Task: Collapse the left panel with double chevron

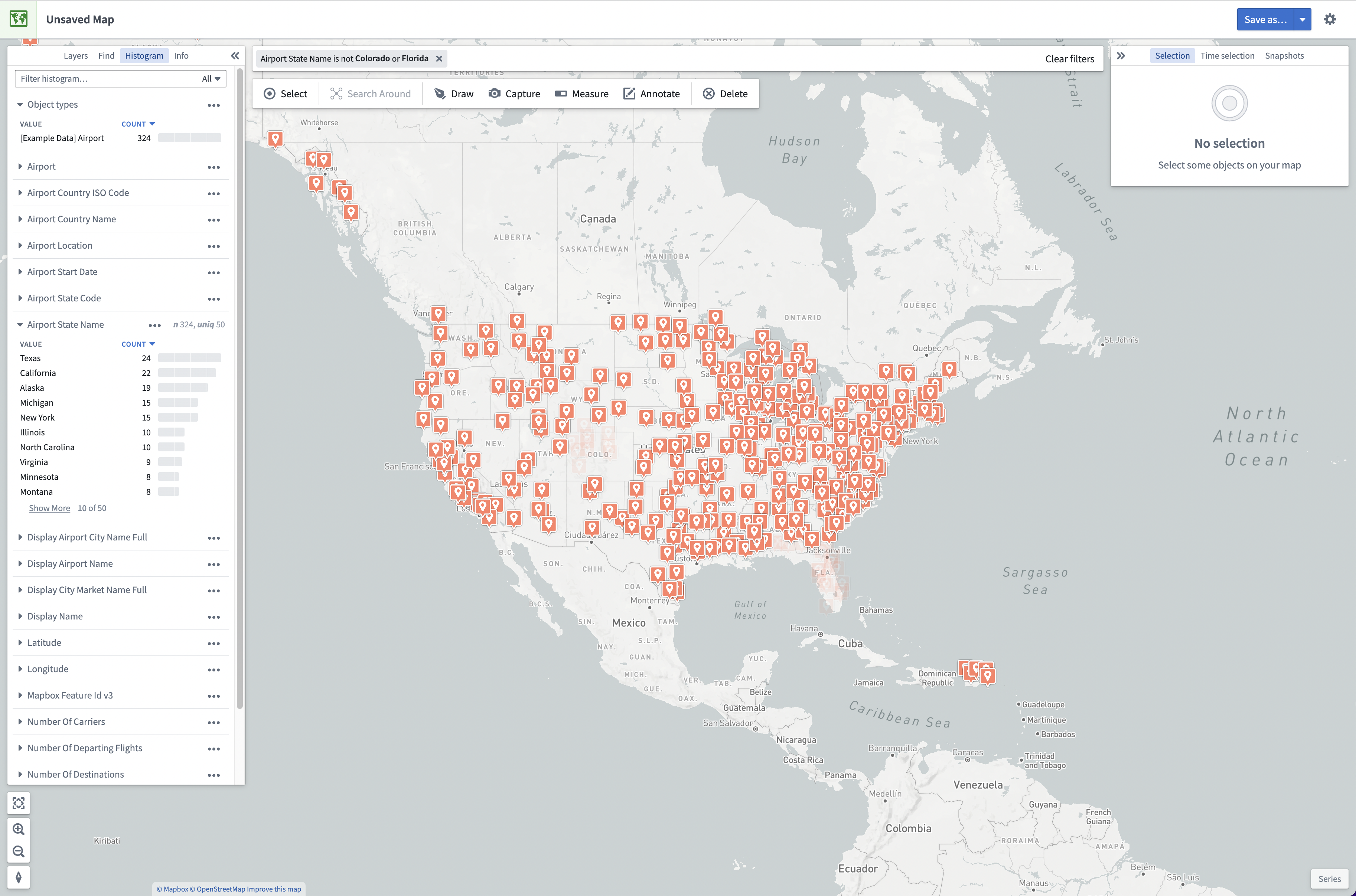Action: point(235,55)
